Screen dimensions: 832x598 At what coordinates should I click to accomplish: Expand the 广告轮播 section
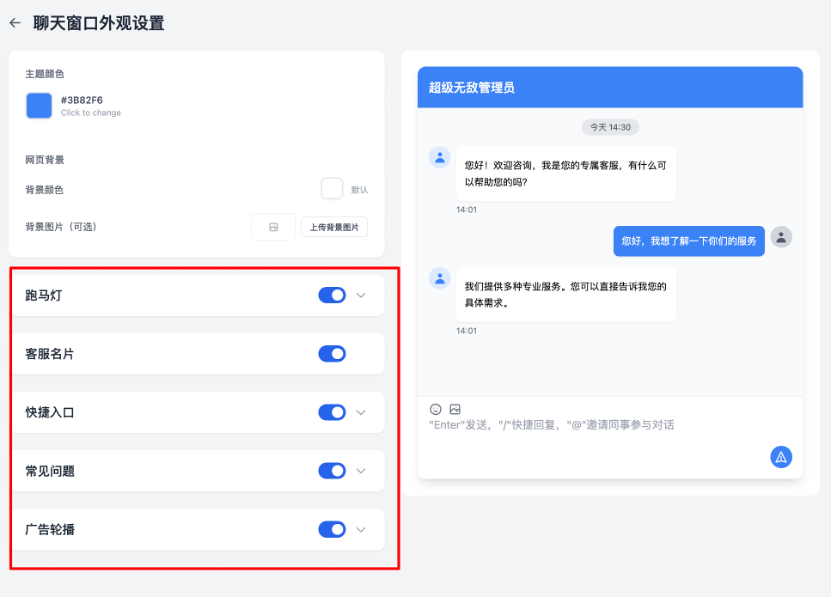(x=357, y=529)
